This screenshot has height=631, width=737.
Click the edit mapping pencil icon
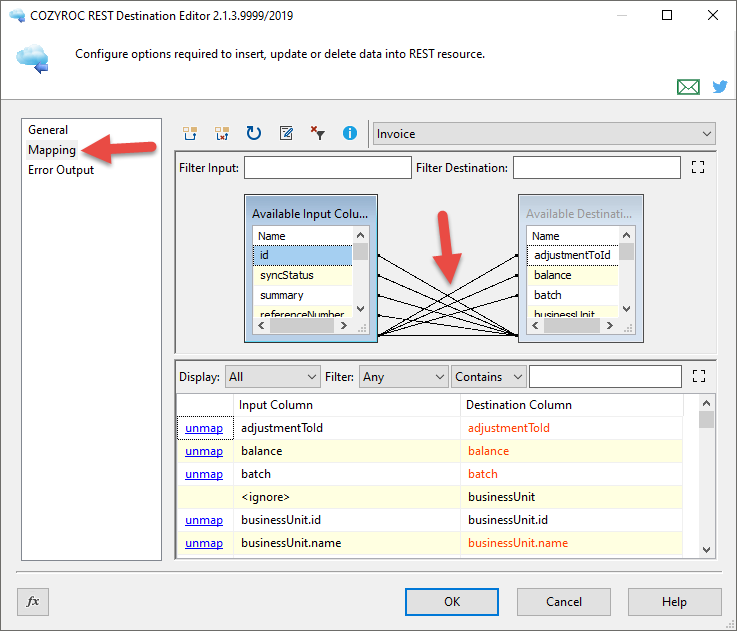coord(286,134)
